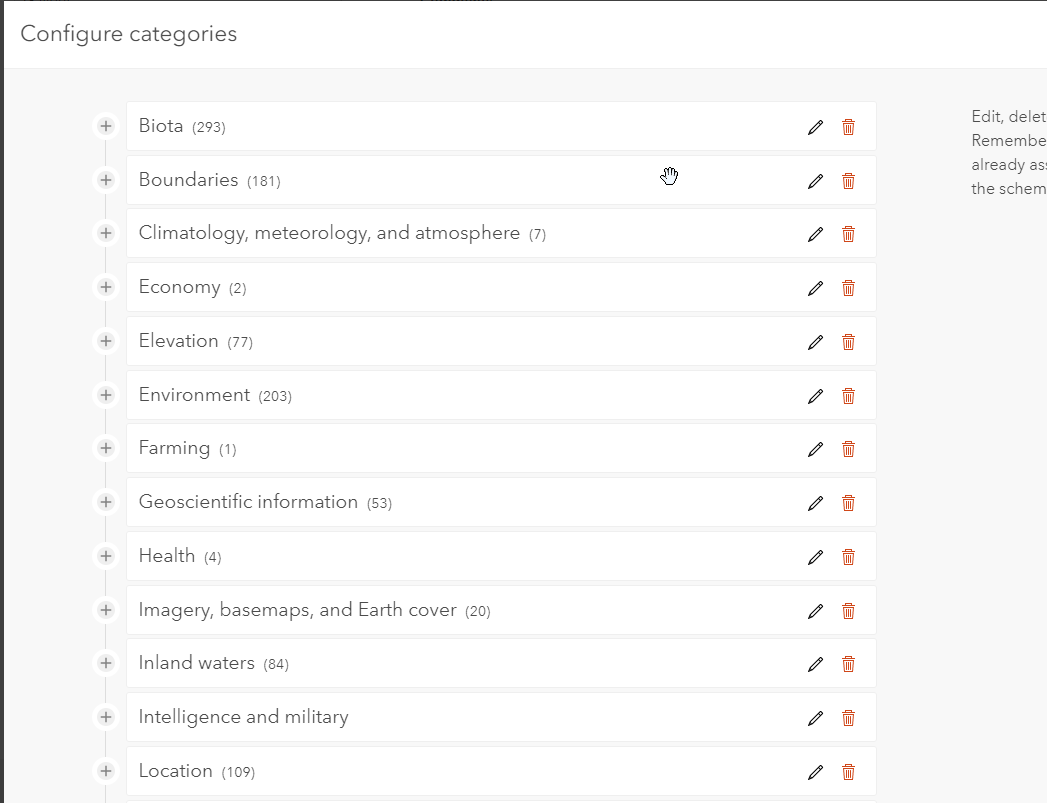Expand plus button beside Health
The width and height of the screenshot is (1047, 803).
tap(106, 555)
